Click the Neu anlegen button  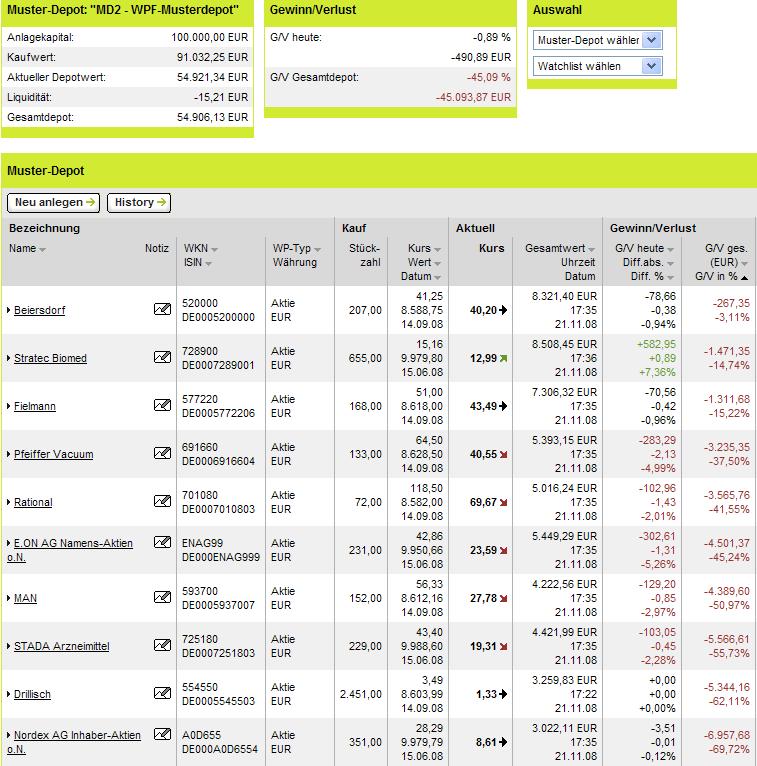(53, 202)
